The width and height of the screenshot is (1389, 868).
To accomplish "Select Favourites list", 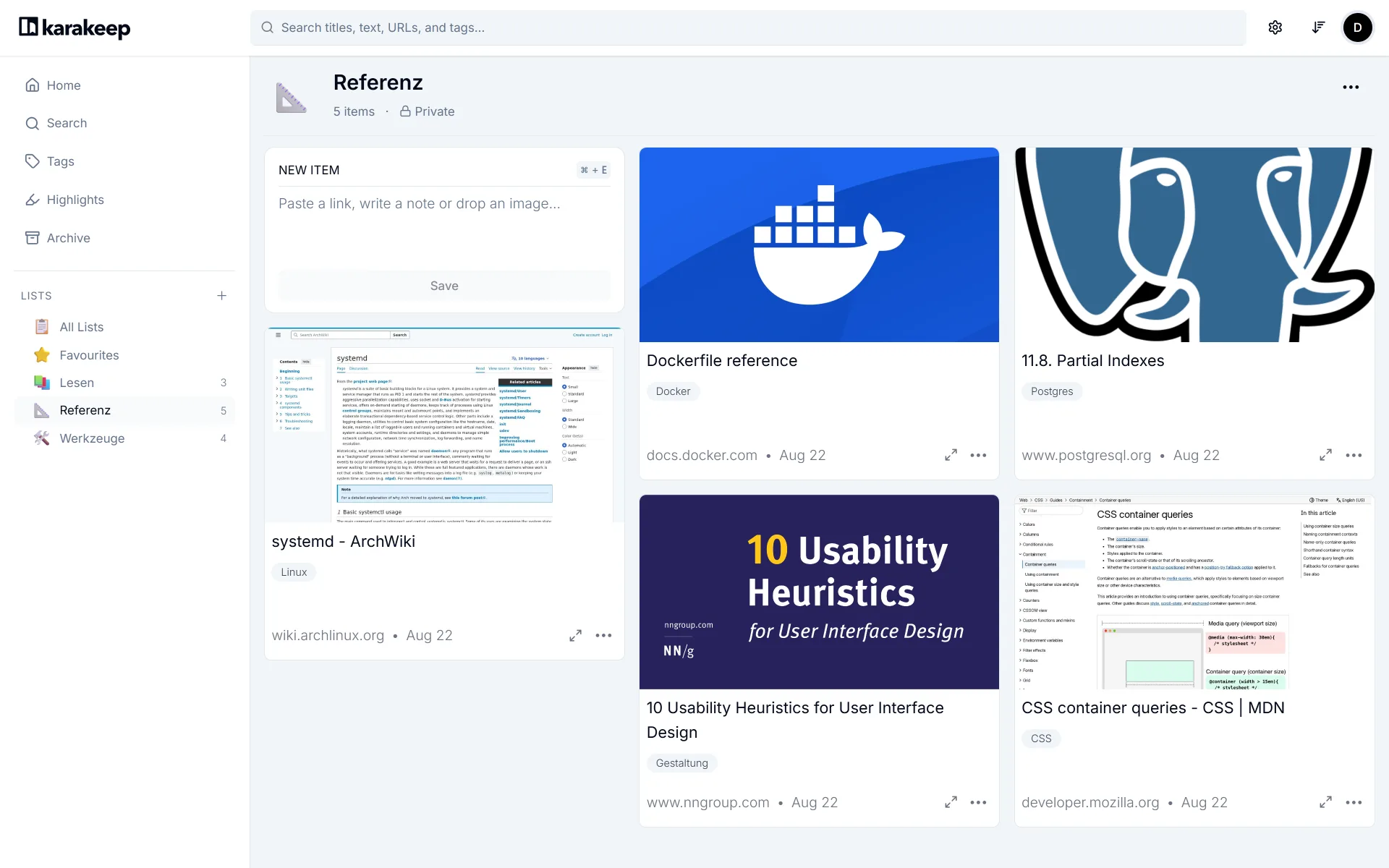I will tap(124, 355).
